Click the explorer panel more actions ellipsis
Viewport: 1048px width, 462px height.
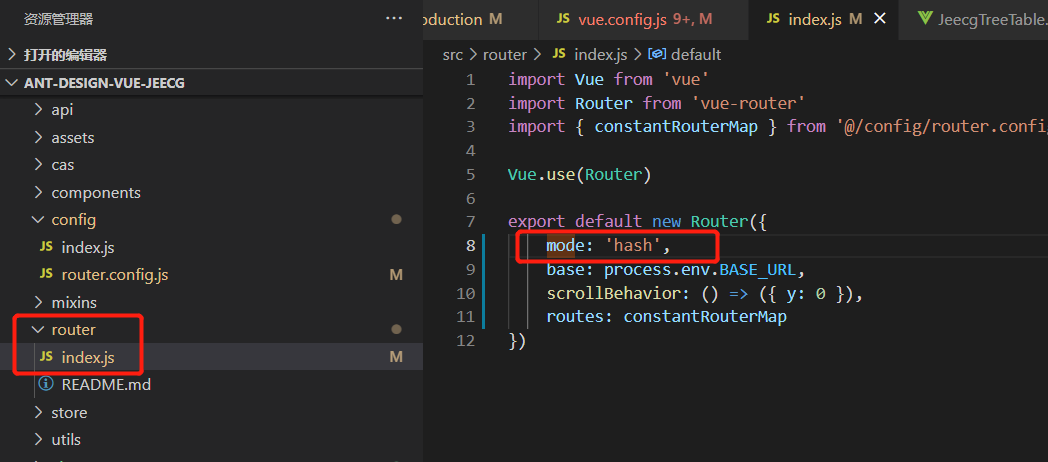pyautogui.click(x=394, y=19)
